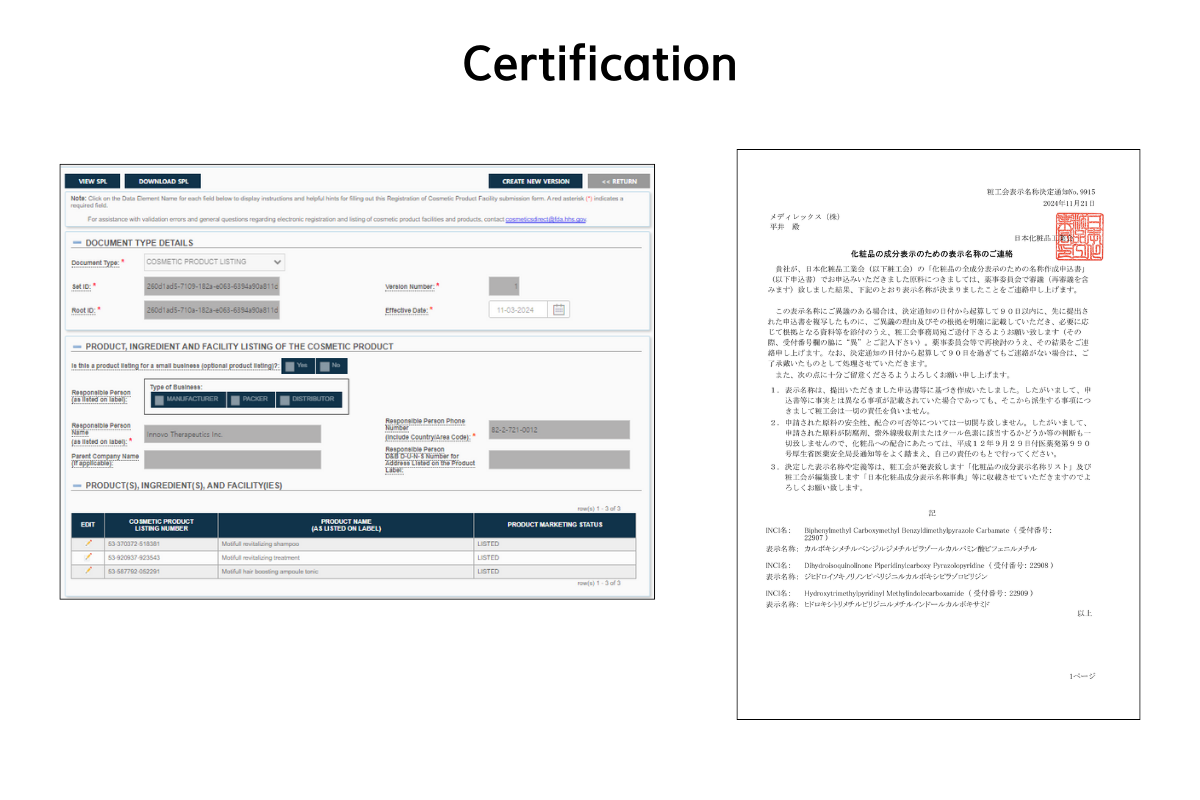Click Responsible Person Phone Number field
Image resolution: width=1200 pixels, height=800 pixels.
[559, 429]
